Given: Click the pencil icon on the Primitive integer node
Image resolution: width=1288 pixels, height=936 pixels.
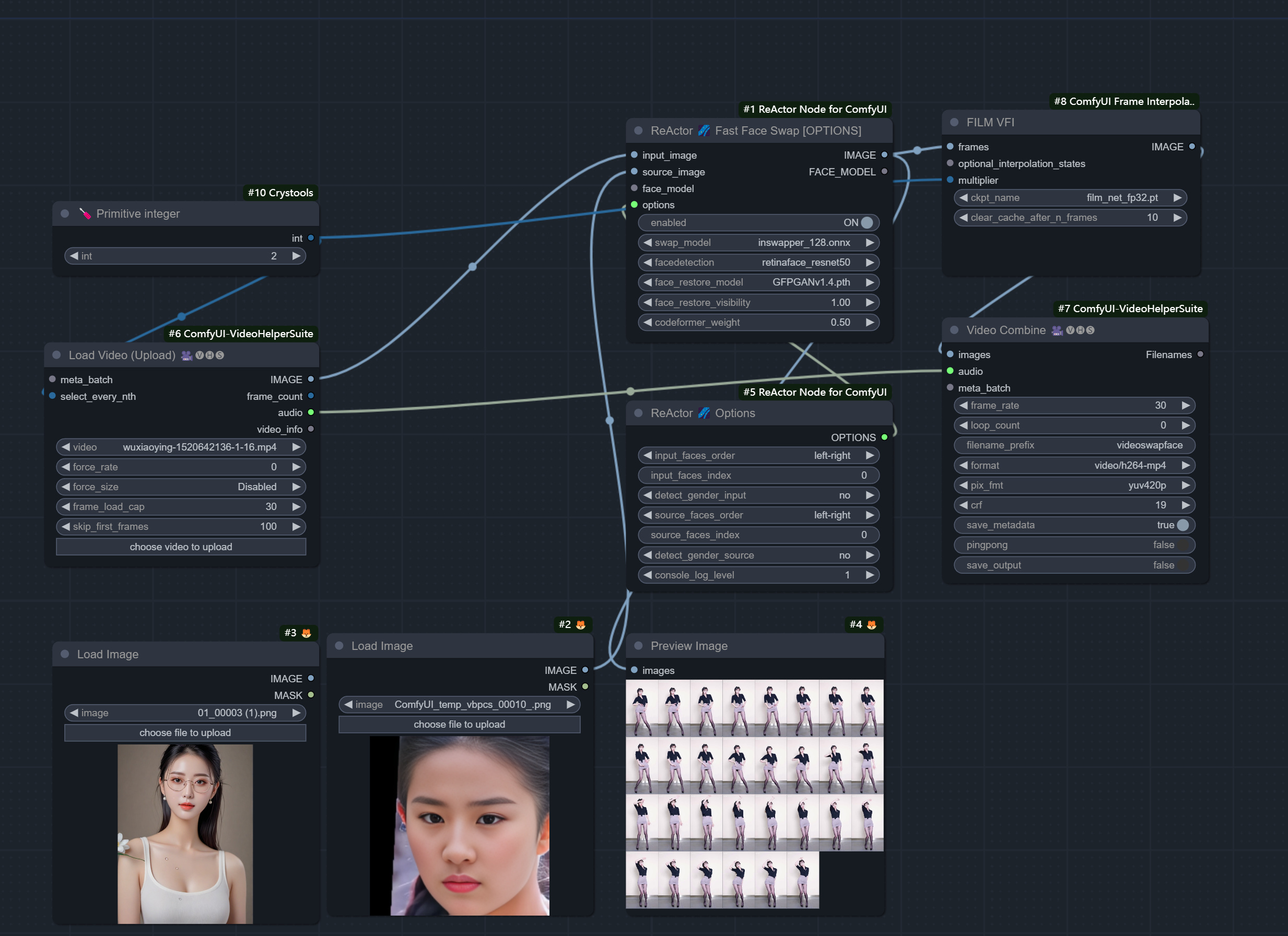Looking at the screenshot, I should pos(86,214).
